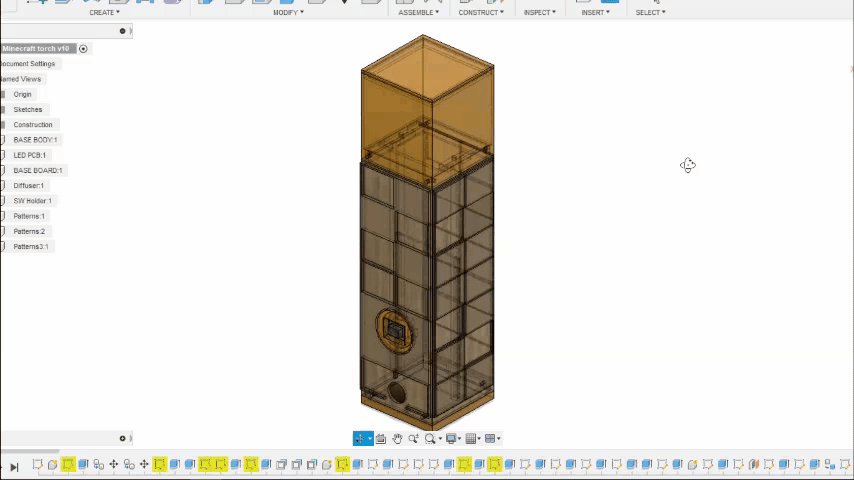Select Named Views in the browser
Screen dimensions: 854x480
coord(21,79)
